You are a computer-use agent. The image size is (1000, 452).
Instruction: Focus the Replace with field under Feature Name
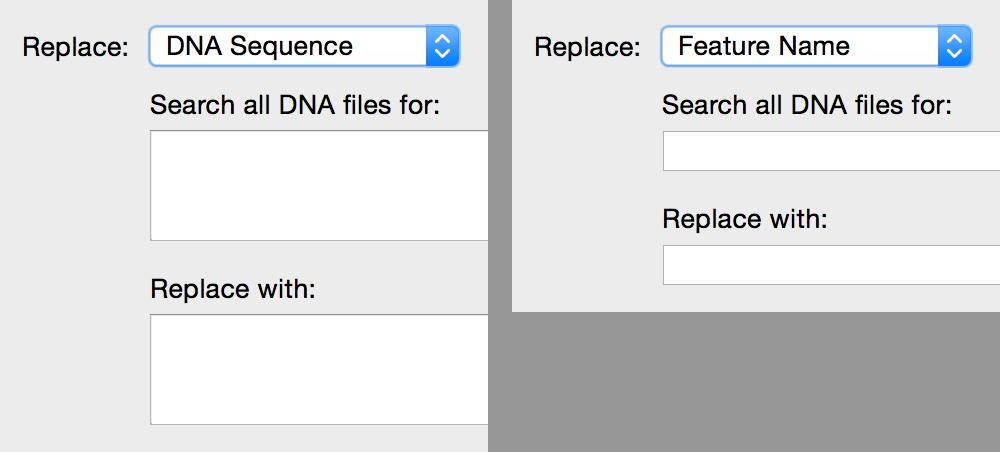click(x=830, y=265)
